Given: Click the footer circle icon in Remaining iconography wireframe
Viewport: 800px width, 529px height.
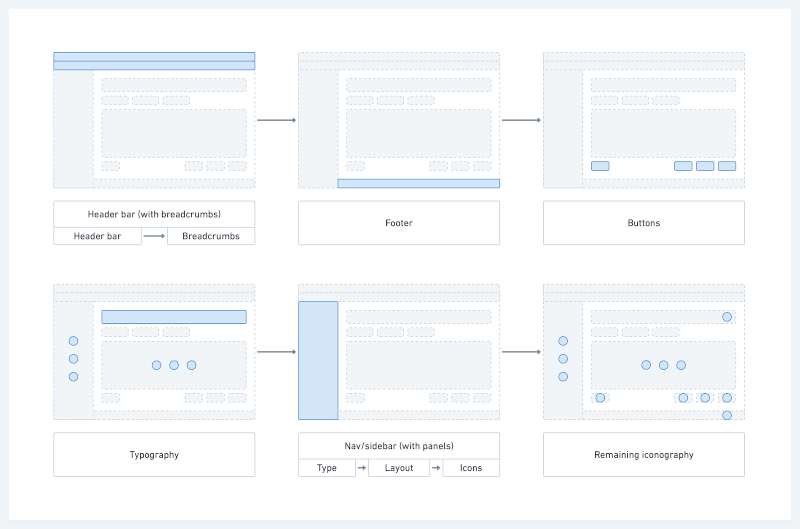Looking at the screenshot, I should pos(727,415).
